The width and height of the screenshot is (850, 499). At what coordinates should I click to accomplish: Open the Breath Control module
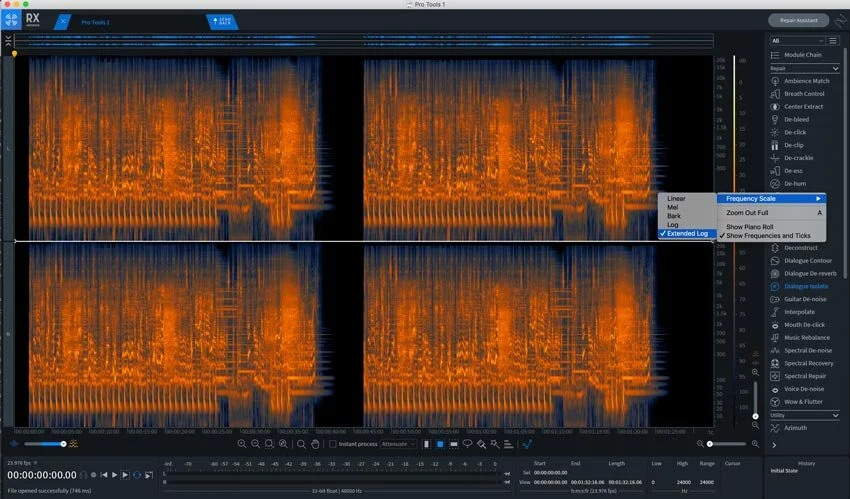797,94
